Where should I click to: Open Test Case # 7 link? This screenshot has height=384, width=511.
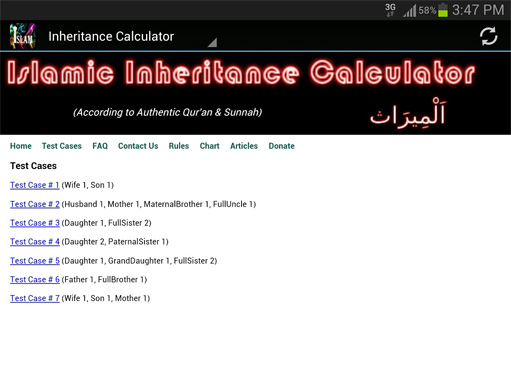click(35, 298)
